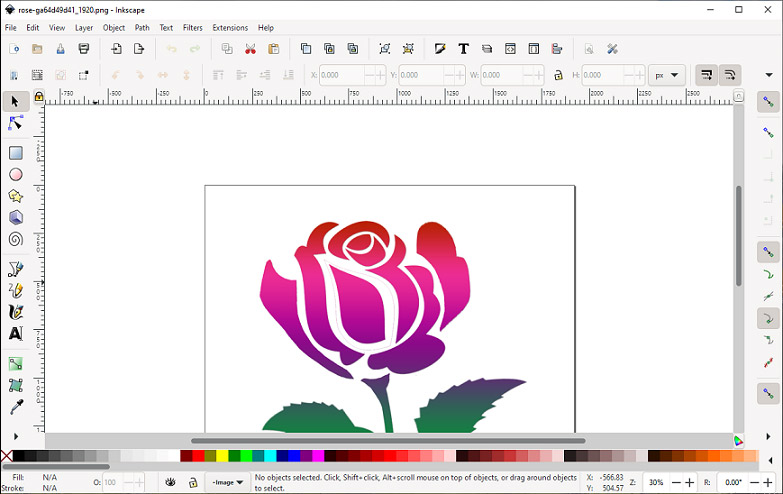783x494 pixels.
Task: Click the Export icon
Action: click(x=139, y=48)
